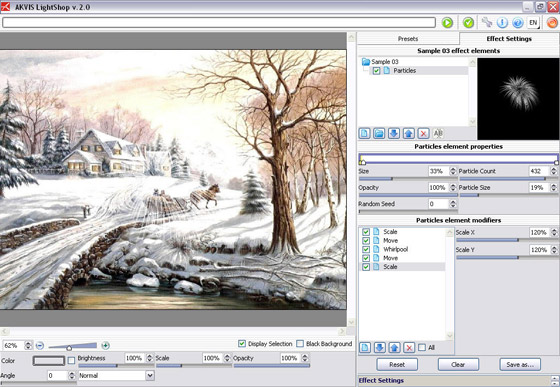This screenshot has height=387, width=560.
Task: Toggle the second Move modifier checkbox
Action: tap(366, 258)
